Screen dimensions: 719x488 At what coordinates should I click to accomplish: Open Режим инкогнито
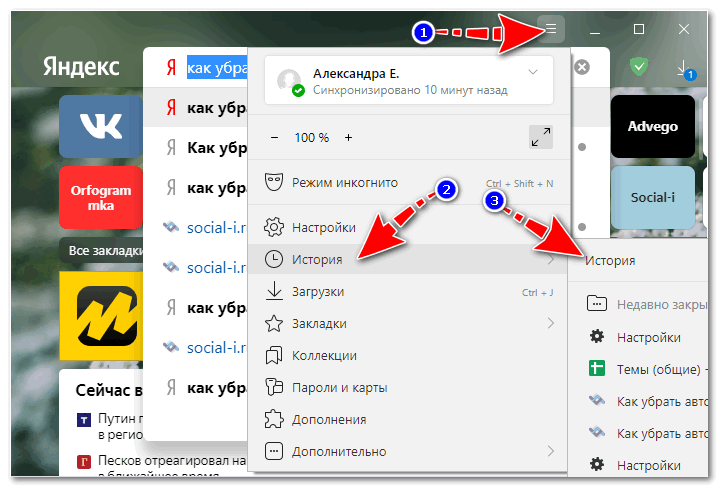409,183
